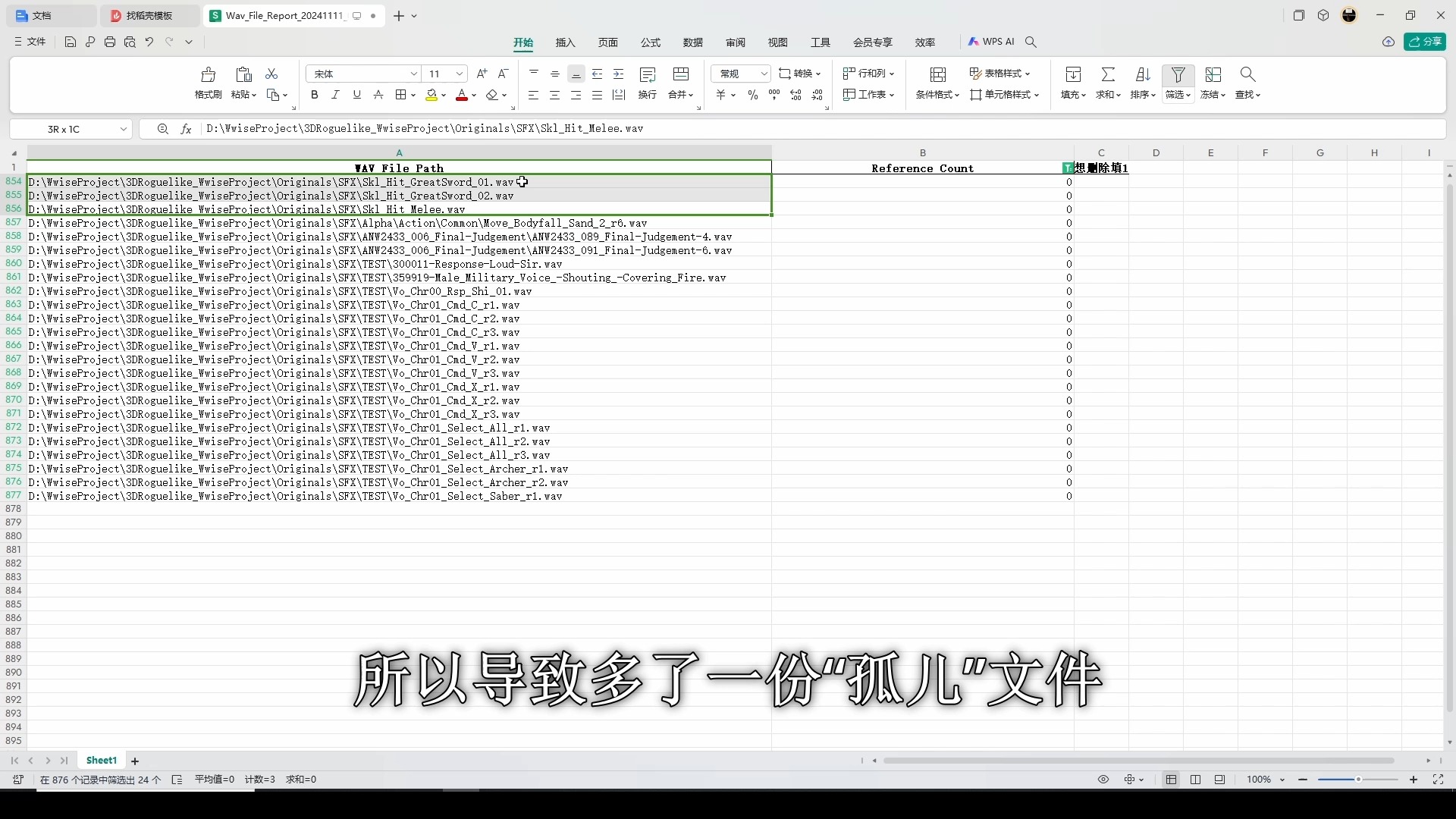The width and height of the screenshot is (1456, 819).
Task: Click the undo arrow icon
Action: click(149, 42)
